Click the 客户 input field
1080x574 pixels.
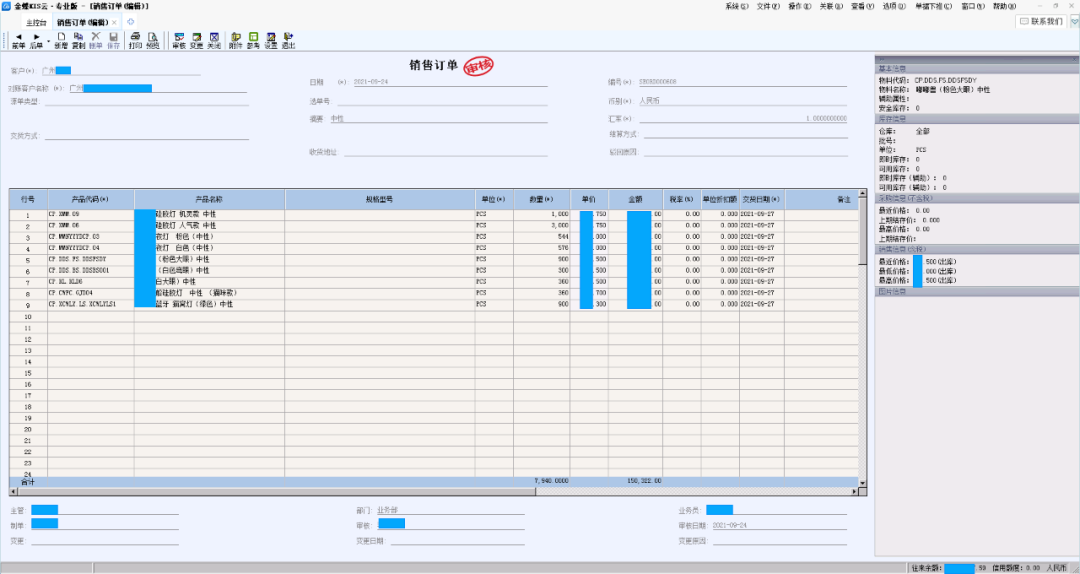point(121,70)
